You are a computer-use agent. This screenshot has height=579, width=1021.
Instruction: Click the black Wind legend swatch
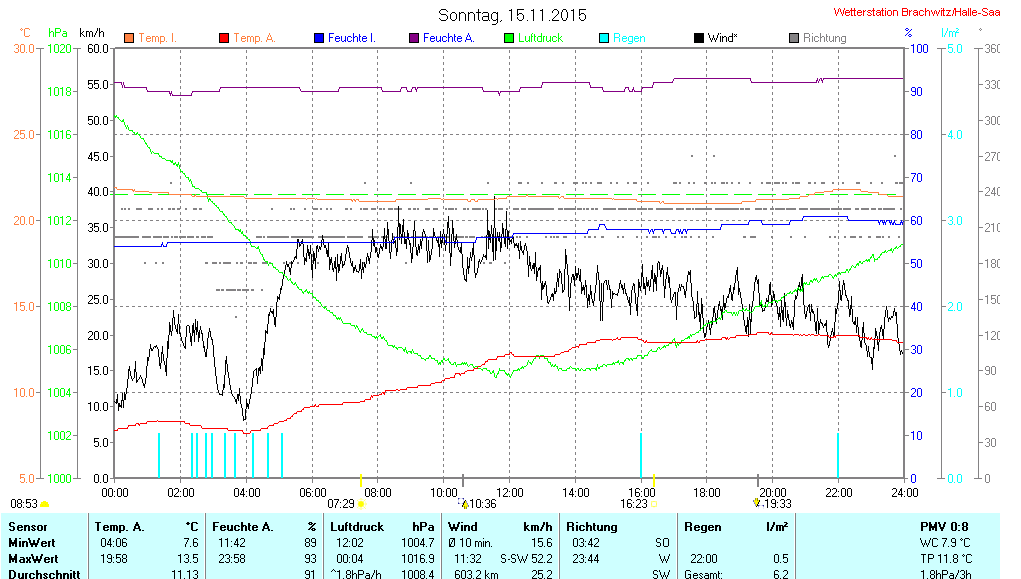(699, 38)
